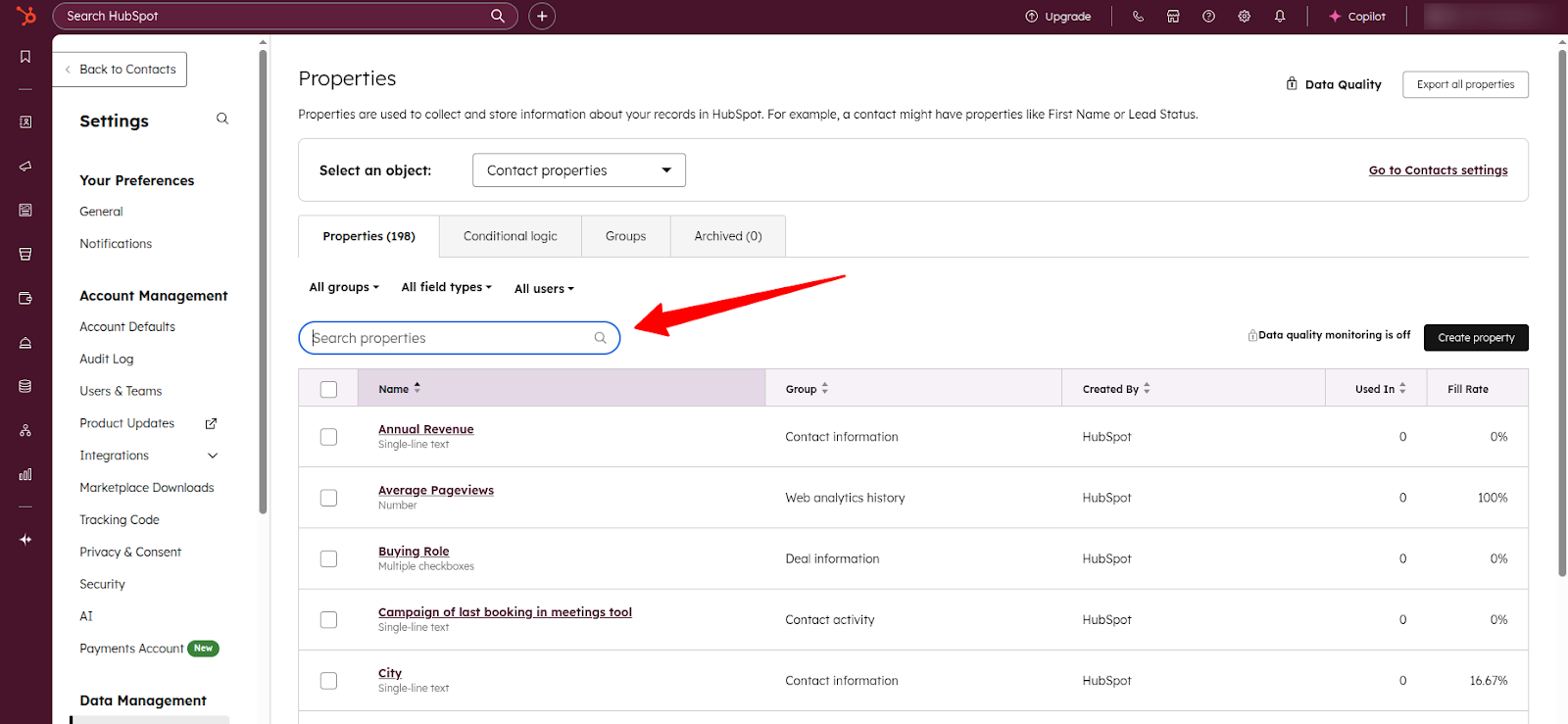Open the Breeze sparkle icon in left rail
This screenshot has width=1568, height=724.
[x=25, y=539]
